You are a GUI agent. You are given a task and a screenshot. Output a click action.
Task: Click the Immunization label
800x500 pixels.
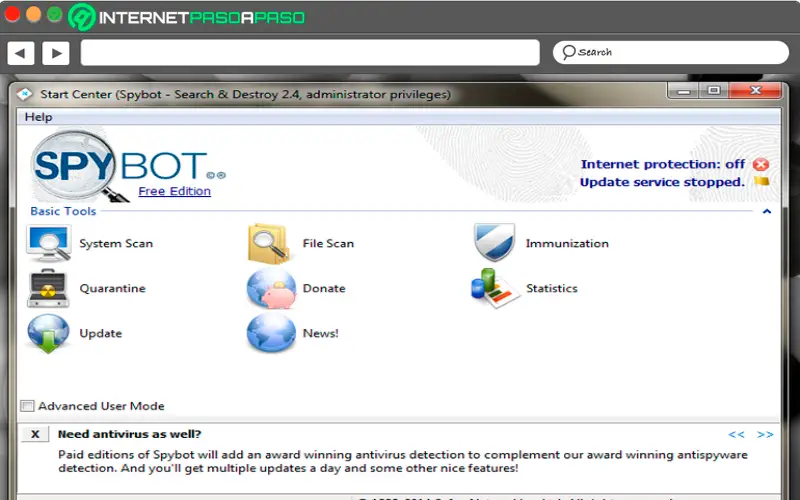pos(567,243)
